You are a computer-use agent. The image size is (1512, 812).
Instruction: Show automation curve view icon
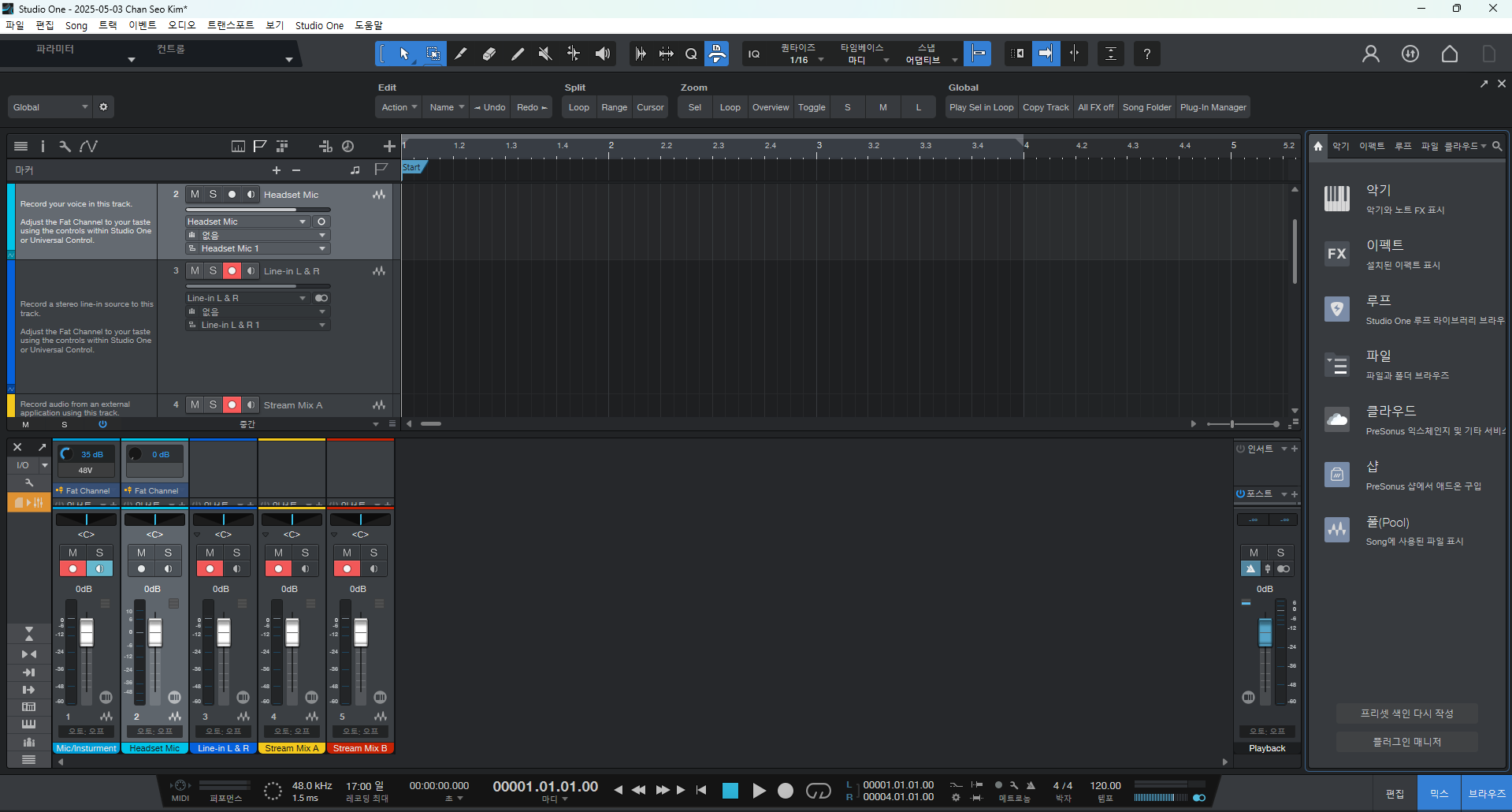(89, 147)
